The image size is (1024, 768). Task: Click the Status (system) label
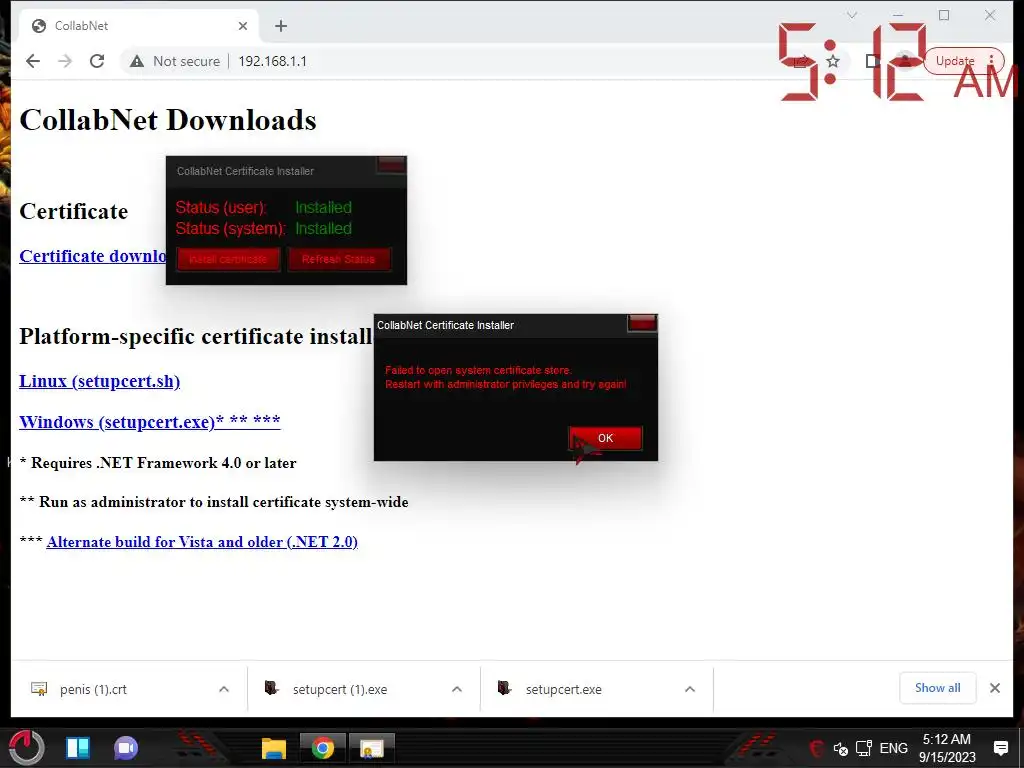[x=231, y=229]
